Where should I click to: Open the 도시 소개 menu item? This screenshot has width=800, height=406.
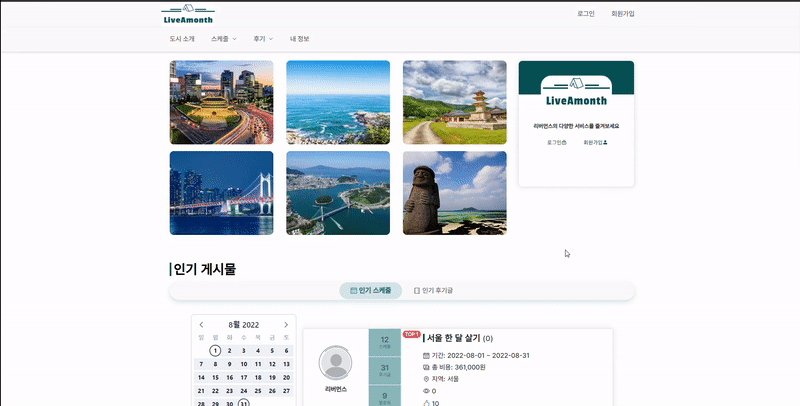pos(182,39)
